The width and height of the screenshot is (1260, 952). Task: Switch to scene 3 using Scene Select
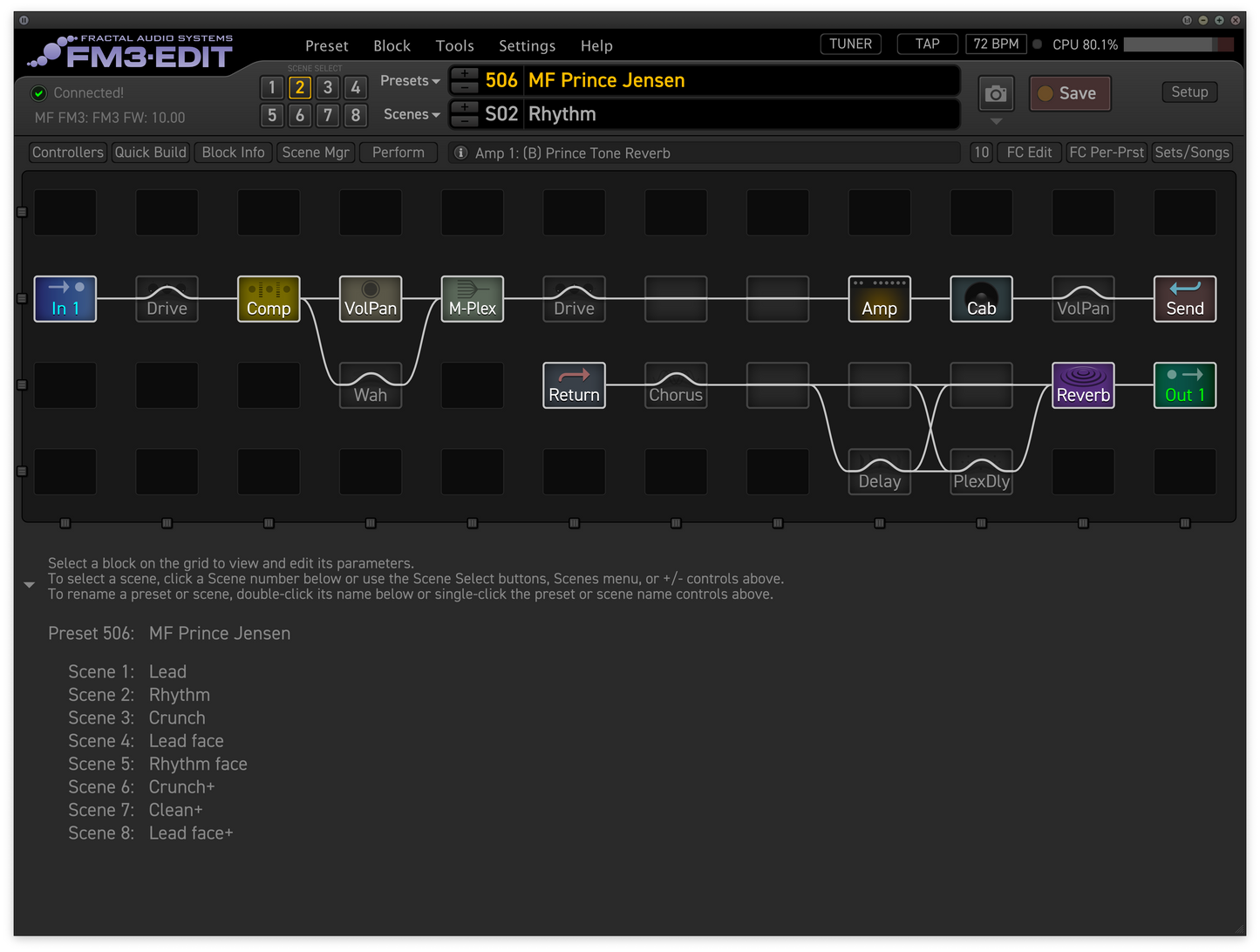click(x=328, y=87)
